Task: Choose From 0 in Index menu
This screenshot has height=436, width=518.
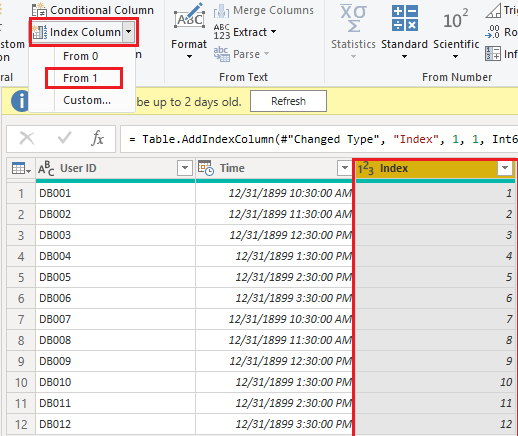Action: [x=81, y=56]
